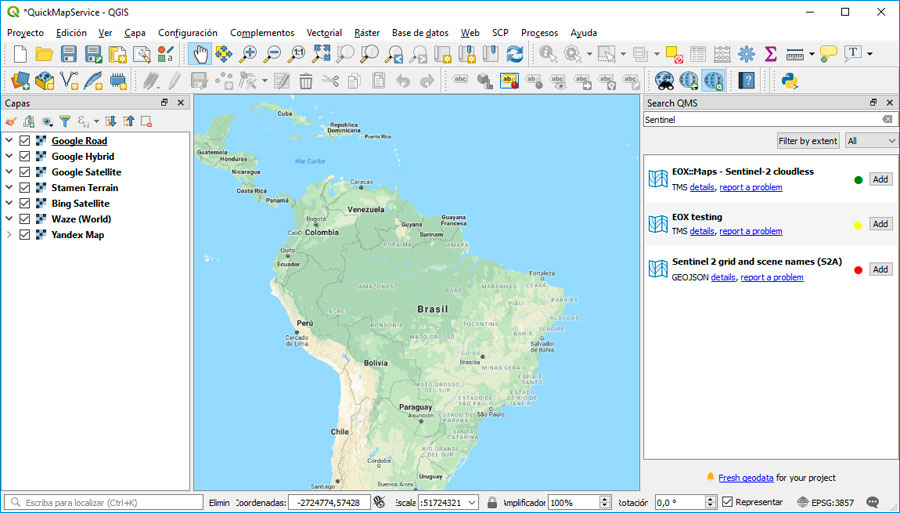Increase the Amplificador magnifier spinner
This screenshot has width=900, height=513.
coord(604,499)
